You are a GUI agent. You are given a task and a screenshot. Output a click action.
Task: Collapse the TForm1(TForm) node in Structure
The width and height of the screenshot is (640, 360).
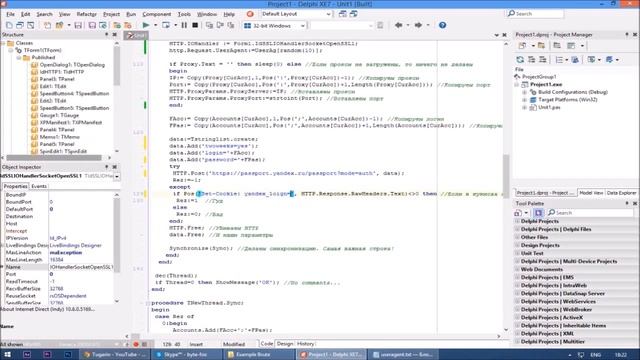click(x=11, y=50)
